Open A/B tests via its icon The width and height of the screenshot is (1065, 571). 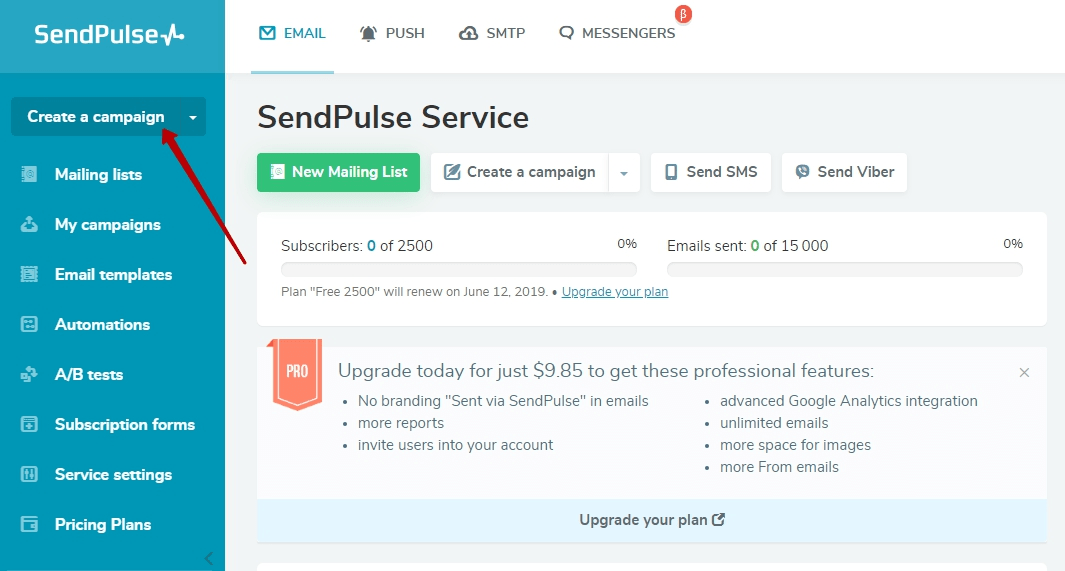tap(30, 374)
